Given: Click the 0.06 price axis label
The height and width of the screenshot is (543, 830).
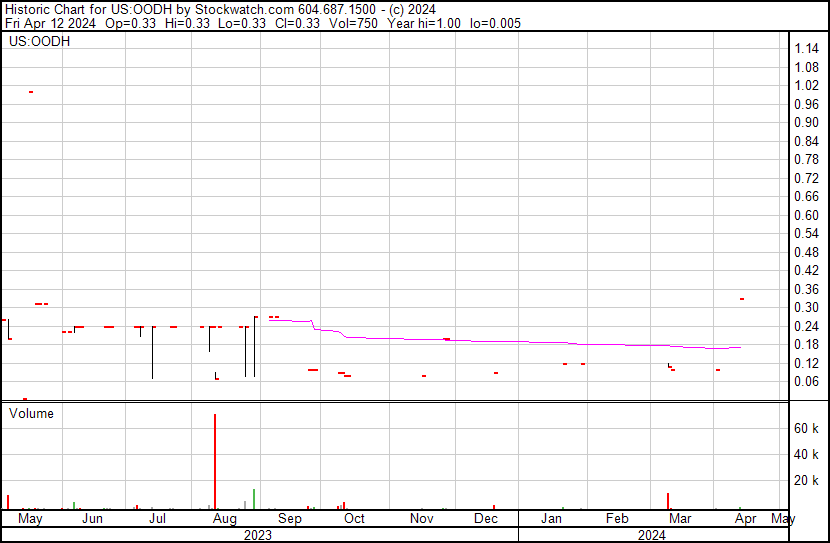Looking at the screenshot, I should pos(806,381).
